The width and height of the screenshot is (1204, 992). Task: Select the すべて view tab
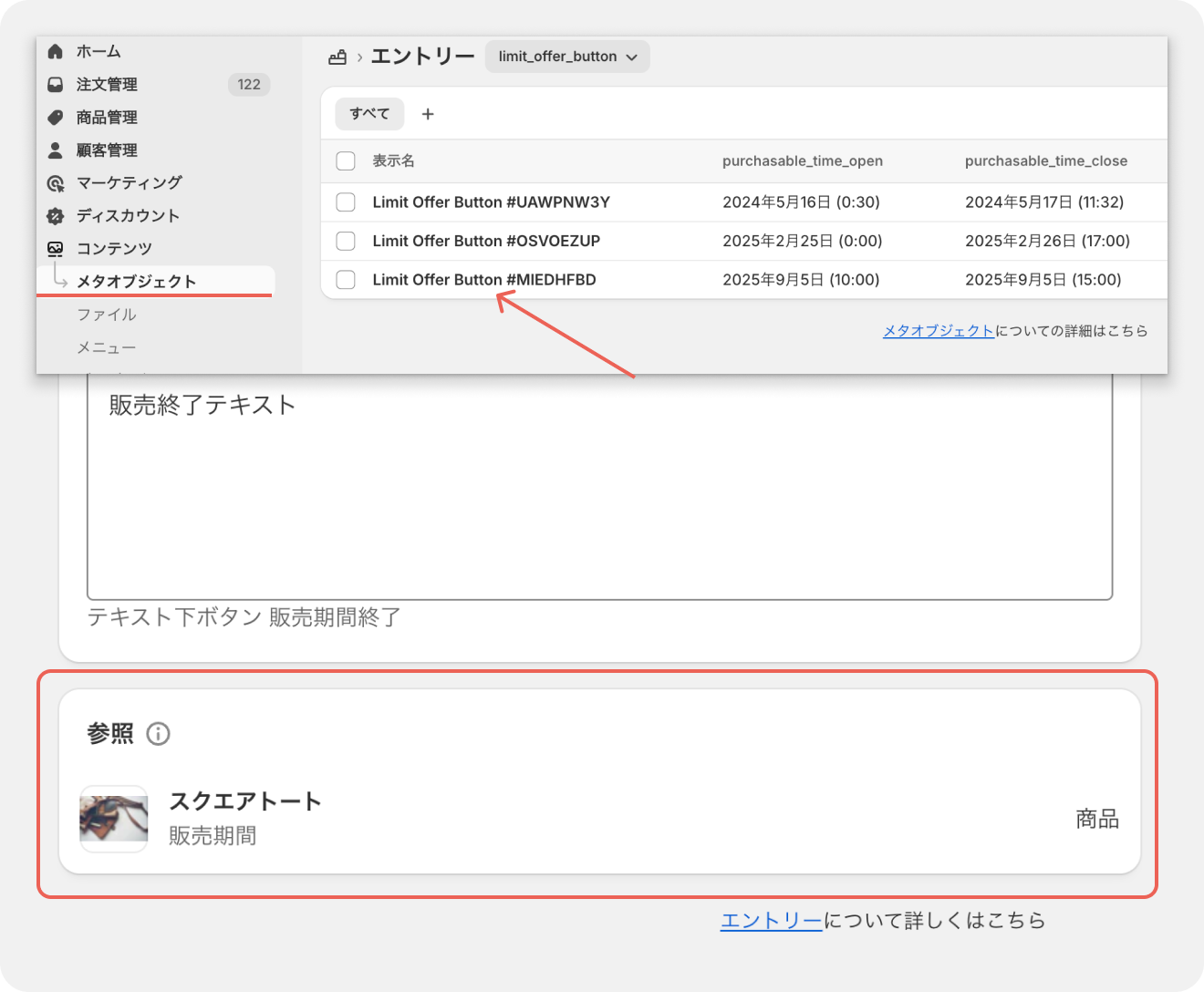[369, 114]
